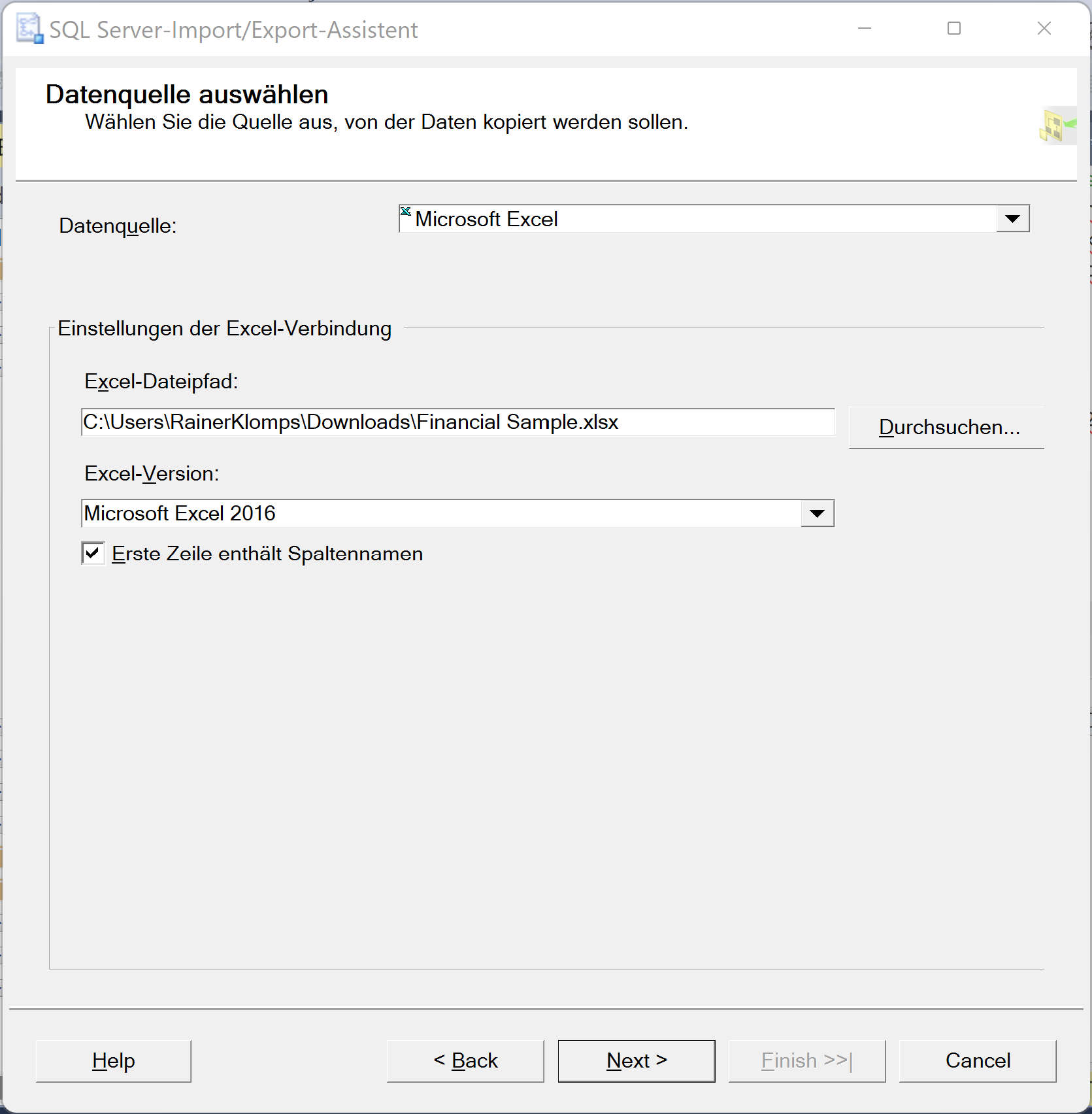Click the data transfer wizard graphic icon

coord(1057,125)
